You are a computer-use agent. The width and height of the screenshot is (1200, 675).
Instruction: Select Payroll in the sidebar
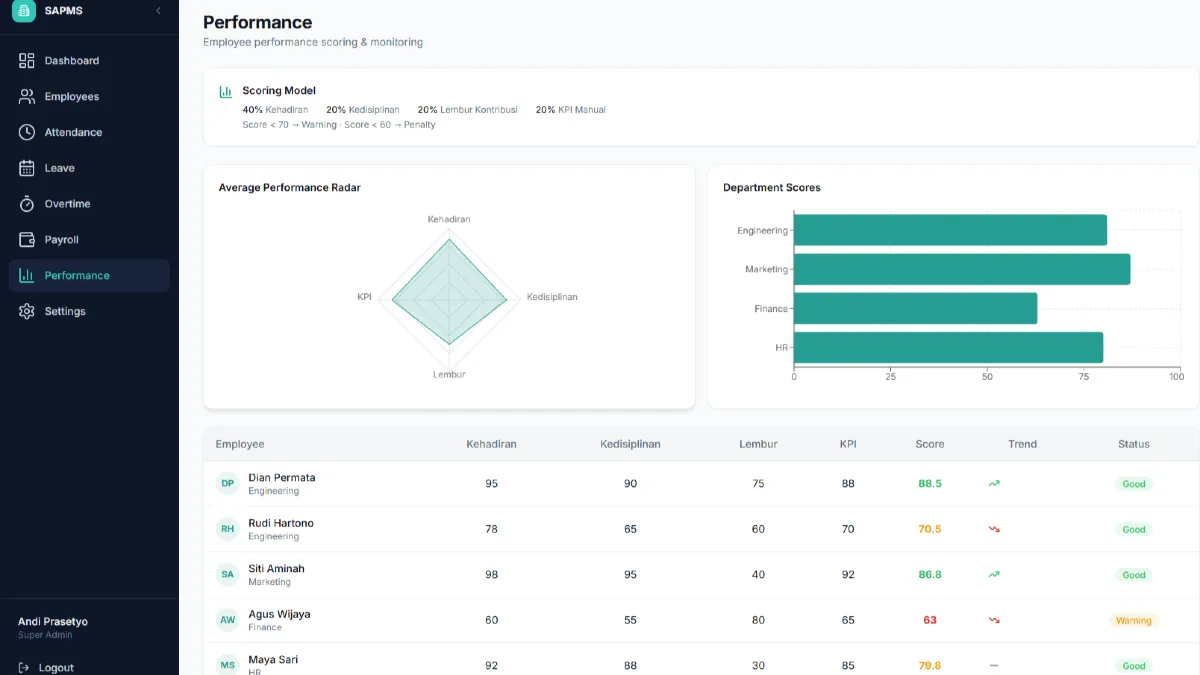[x=89, y=240]
